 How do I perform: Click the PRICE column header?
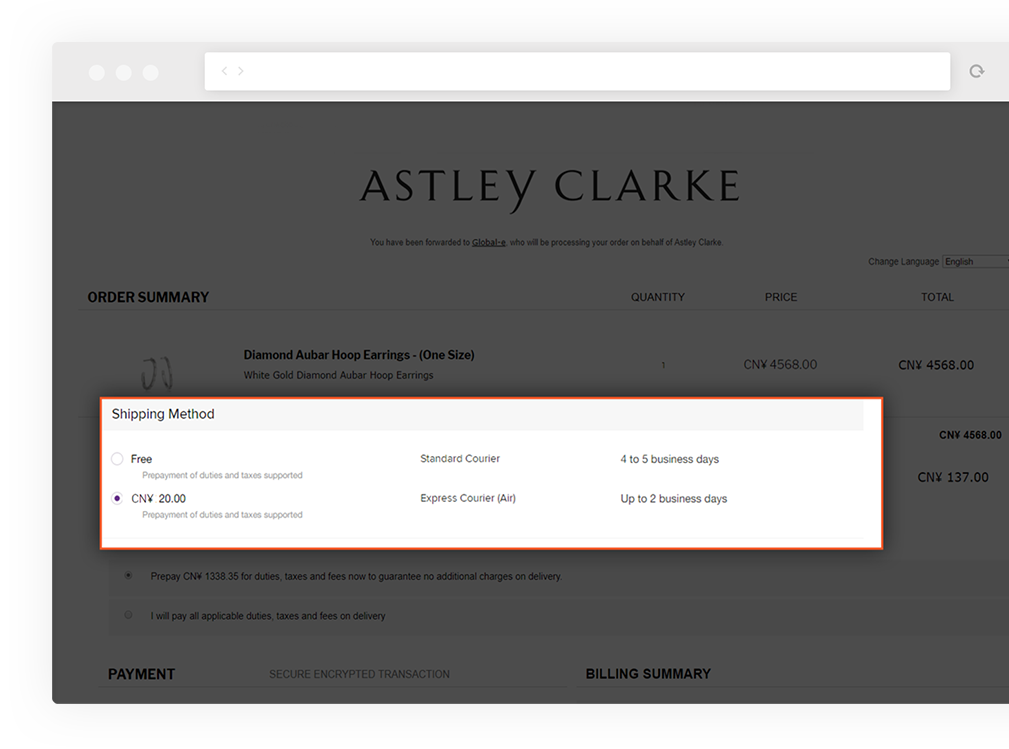781,297
